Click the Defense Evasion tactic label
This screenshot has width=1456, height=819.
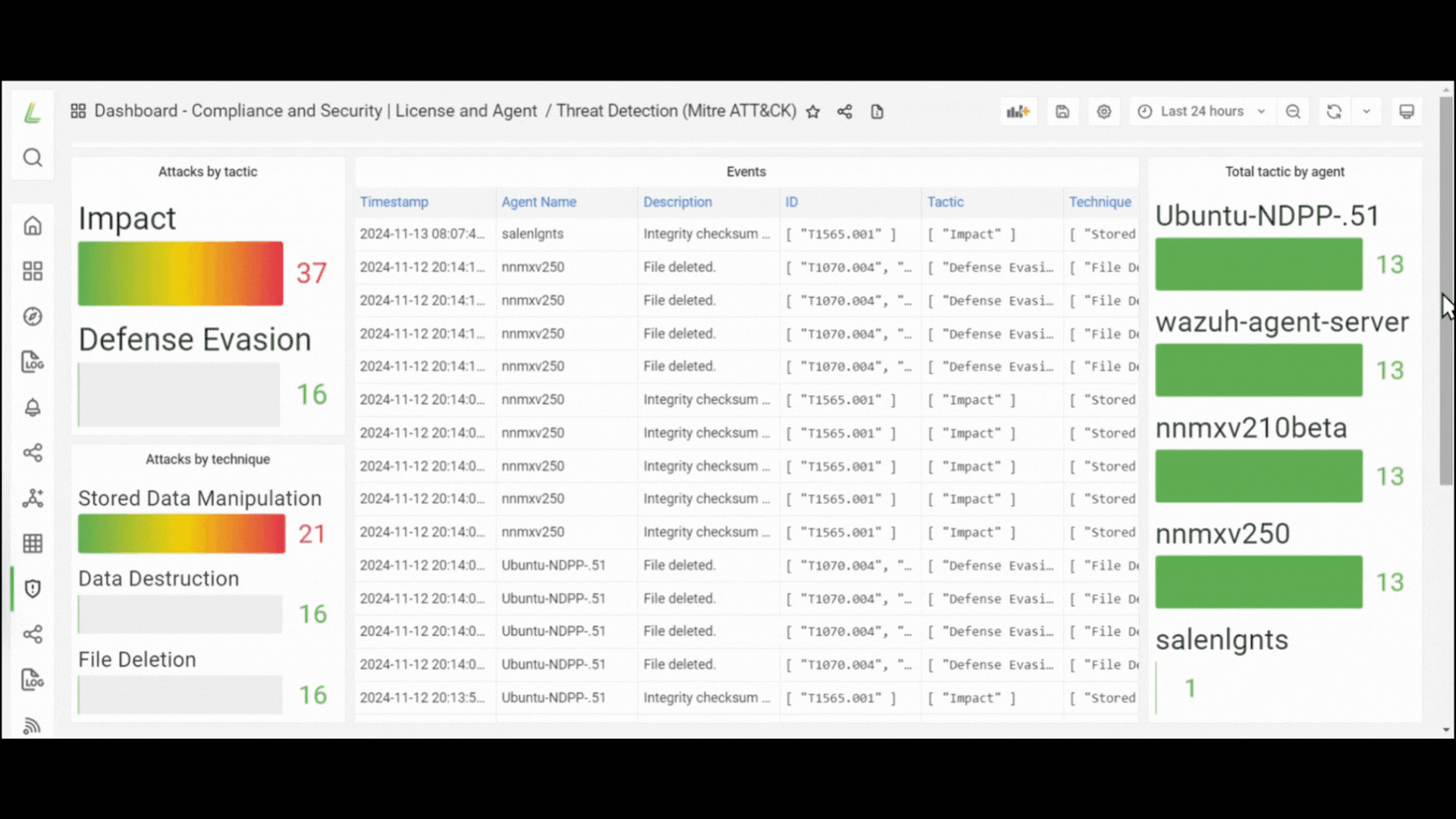[x=195, y=340]
